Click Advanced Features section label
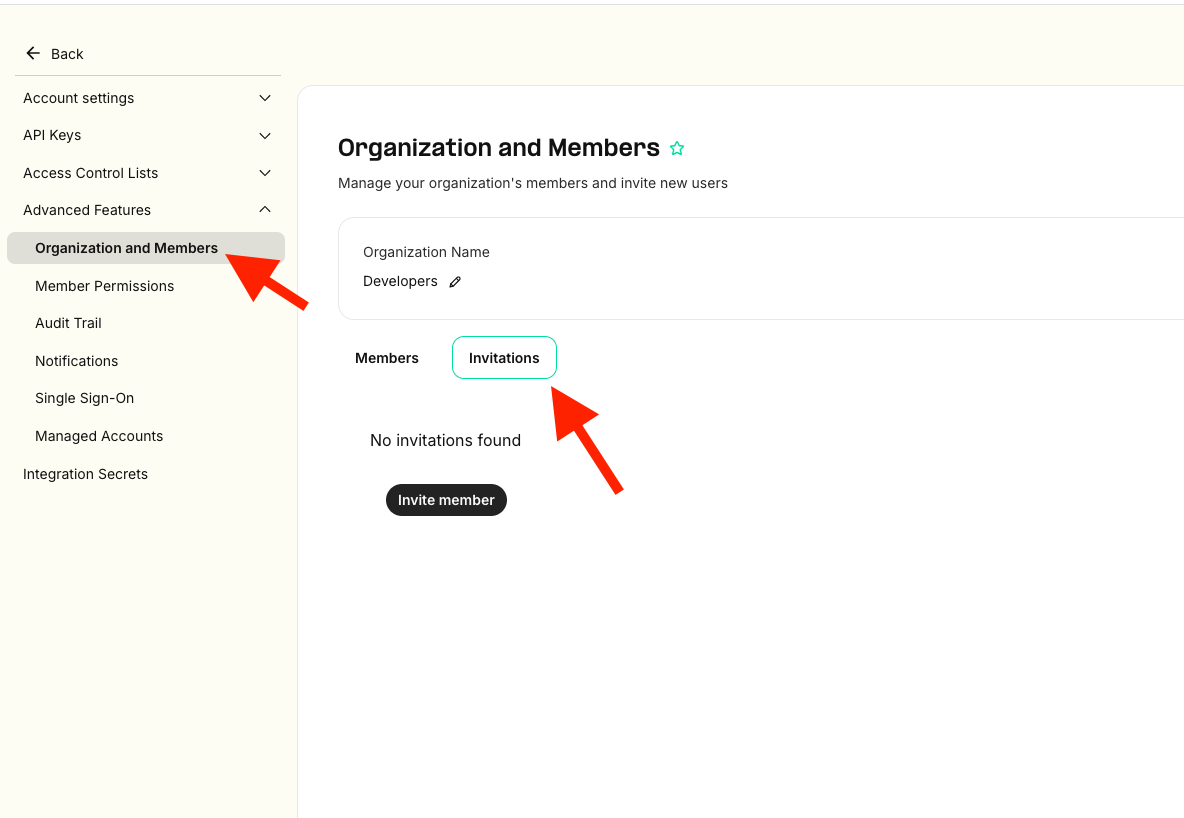This screenshot has width=1184, height=818. [x=87, y=210]
